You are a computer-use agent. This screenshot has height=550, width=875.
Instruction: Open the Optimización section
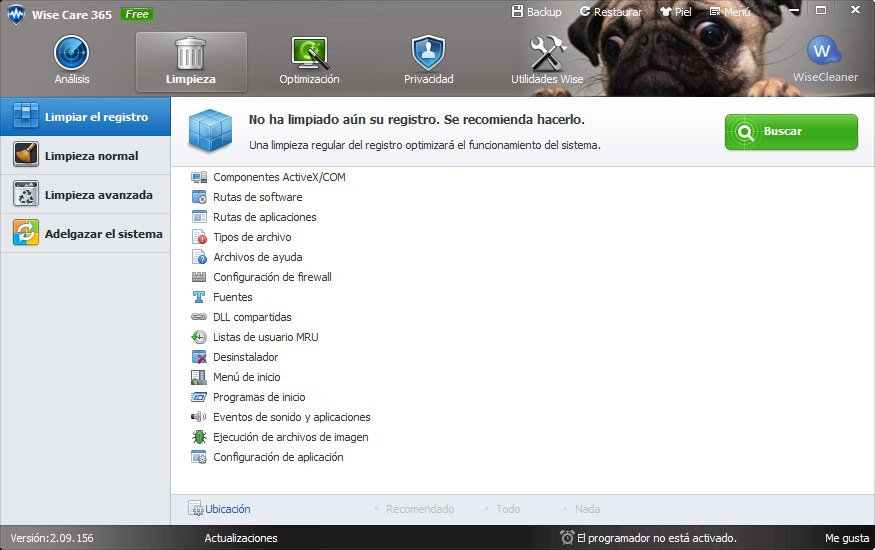(309, 60)
